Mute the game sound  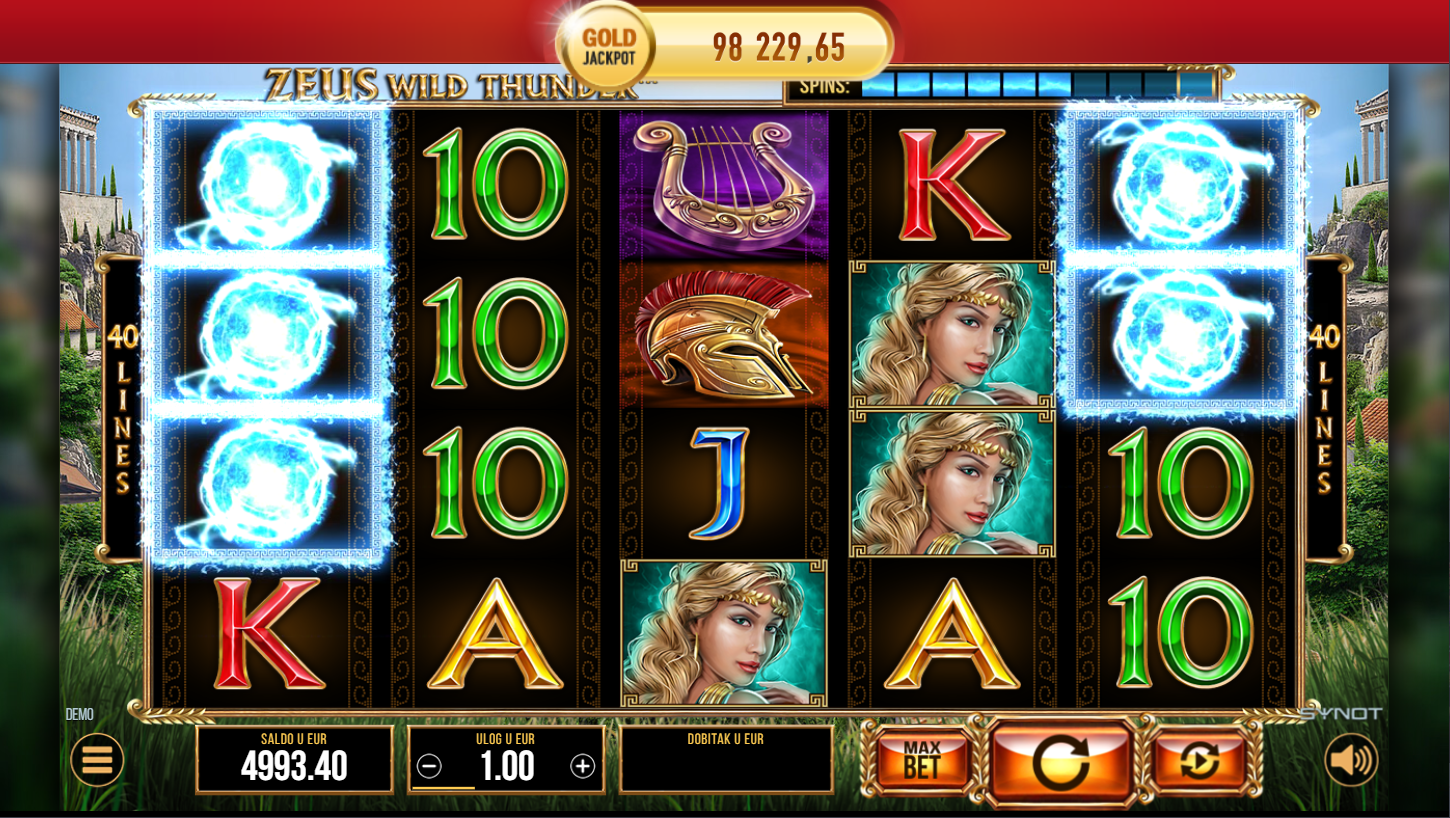(1351, 760)
